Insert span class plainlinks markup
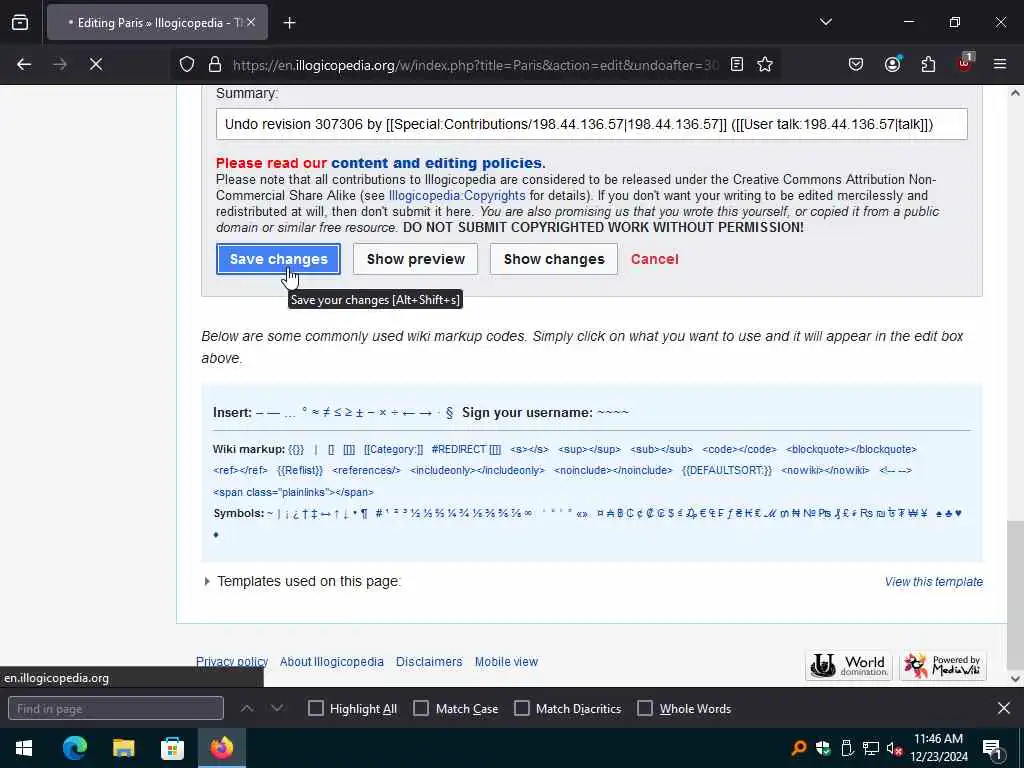This screenshot has width=1024, height=768. (294, 492)
